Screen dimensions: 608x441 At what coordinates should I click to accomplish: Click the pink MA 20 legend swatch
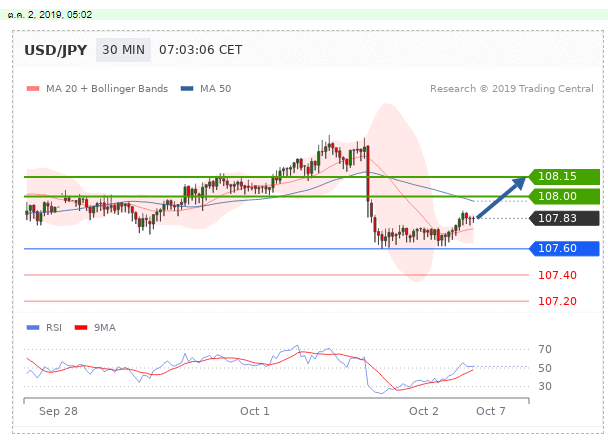pyautogui.click(x=33, y=88)
